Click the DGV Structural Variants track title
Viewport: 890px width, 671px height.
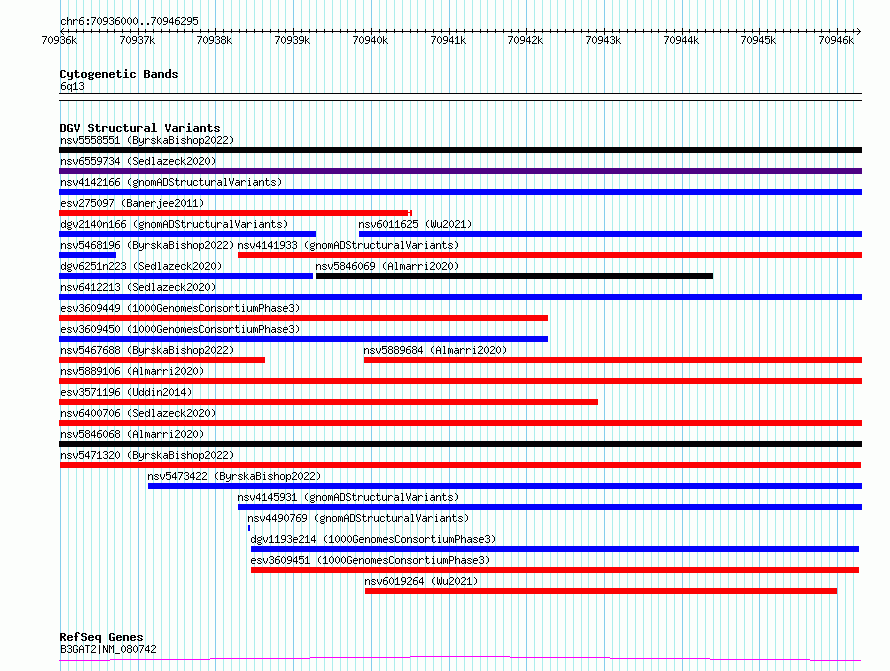[x=140, y=128]
